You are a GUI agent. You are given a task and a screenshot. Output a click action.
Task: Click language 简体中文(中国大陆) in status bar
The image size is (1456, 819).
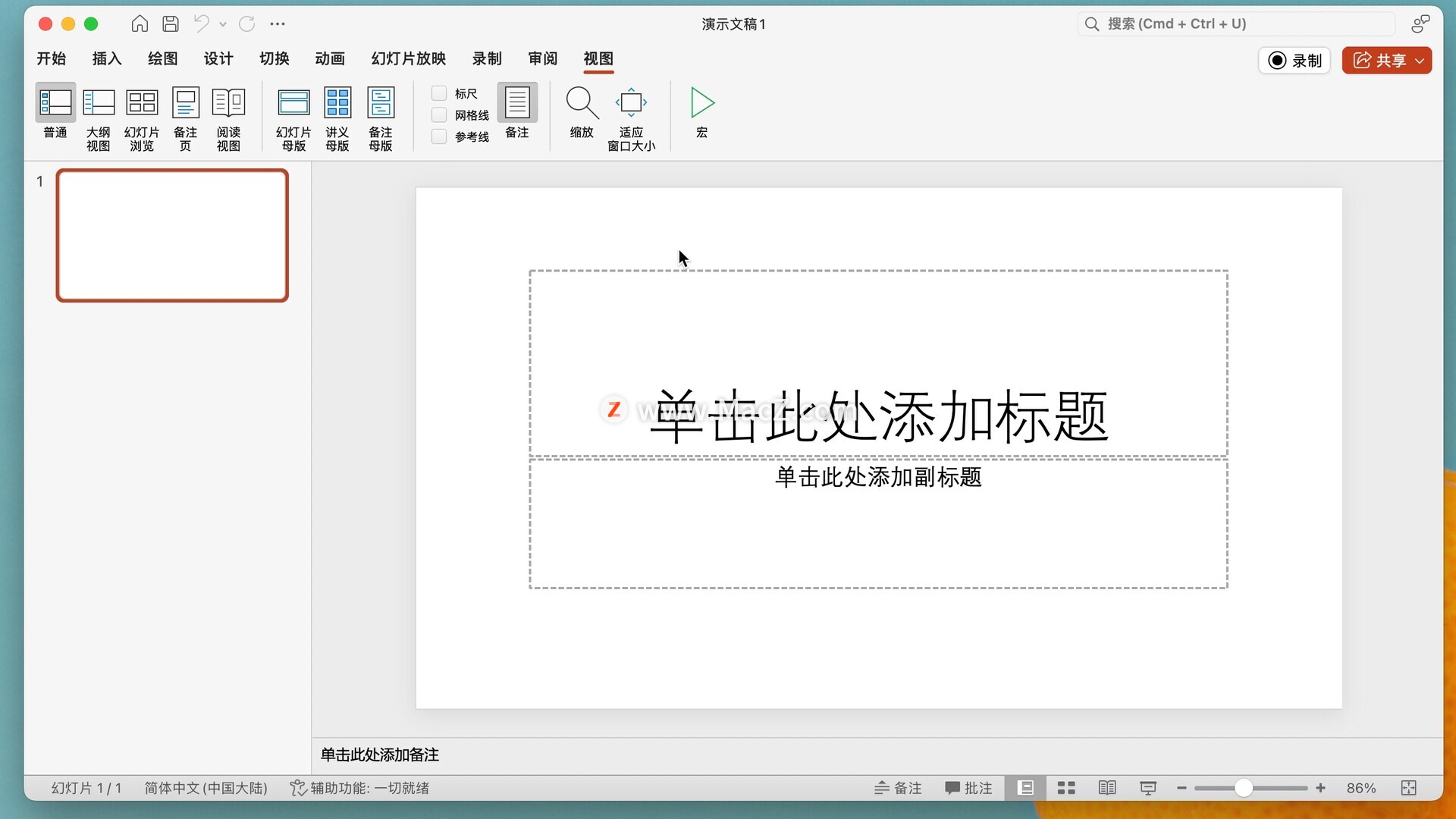point(206,789)
